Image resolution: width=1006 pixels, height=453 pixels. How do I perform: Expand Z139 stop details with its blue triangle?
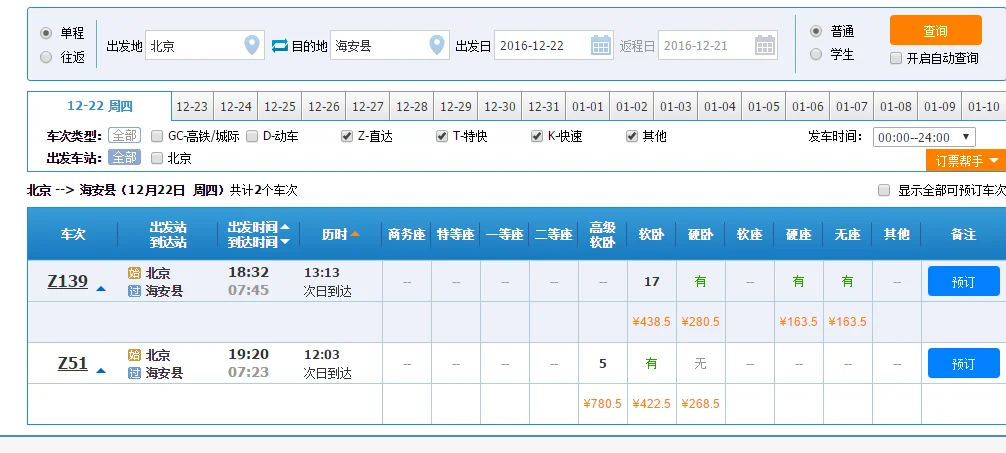(101, 289)
